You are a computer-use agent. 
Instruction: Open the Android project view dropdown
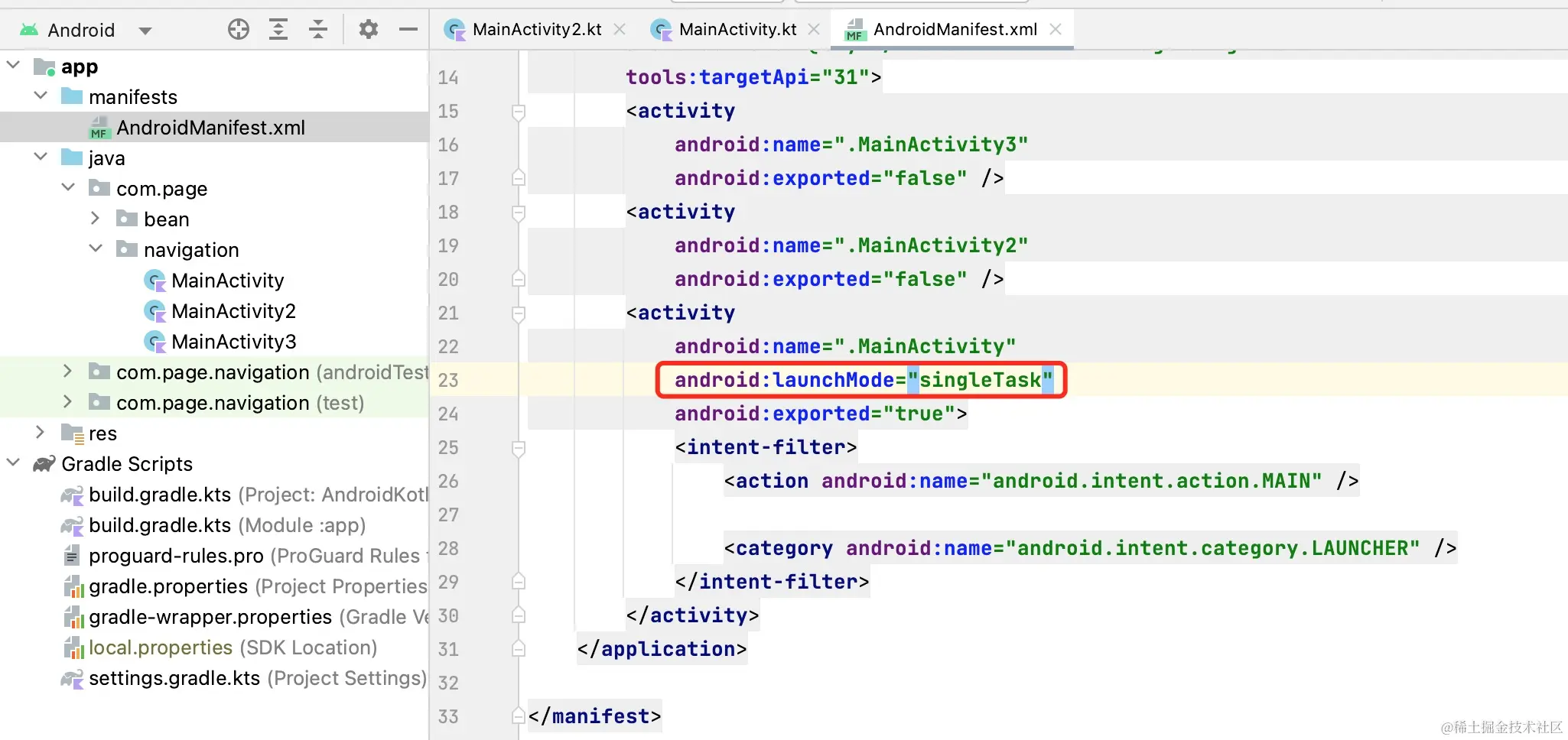point(145,31)
